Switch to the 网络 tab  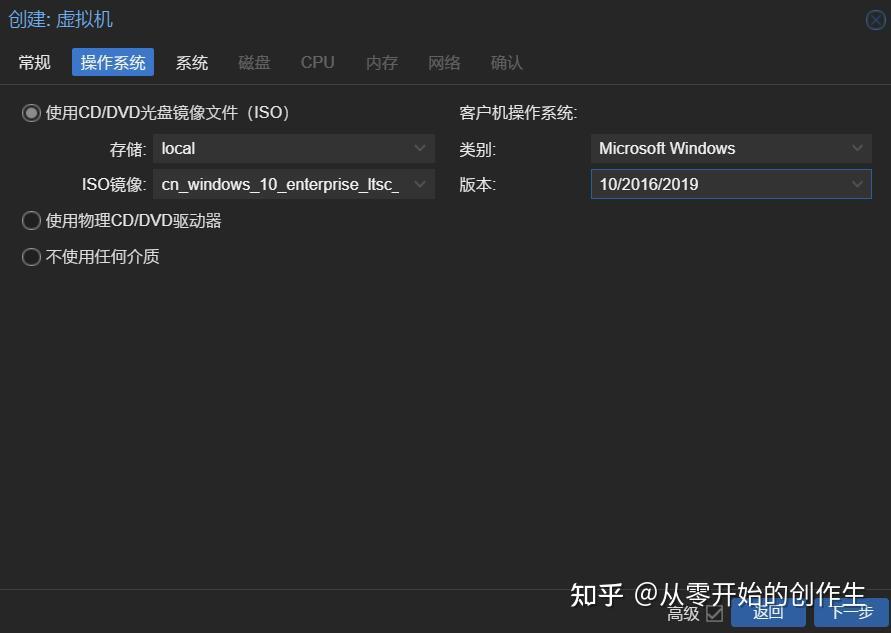[x=444, y=62]
